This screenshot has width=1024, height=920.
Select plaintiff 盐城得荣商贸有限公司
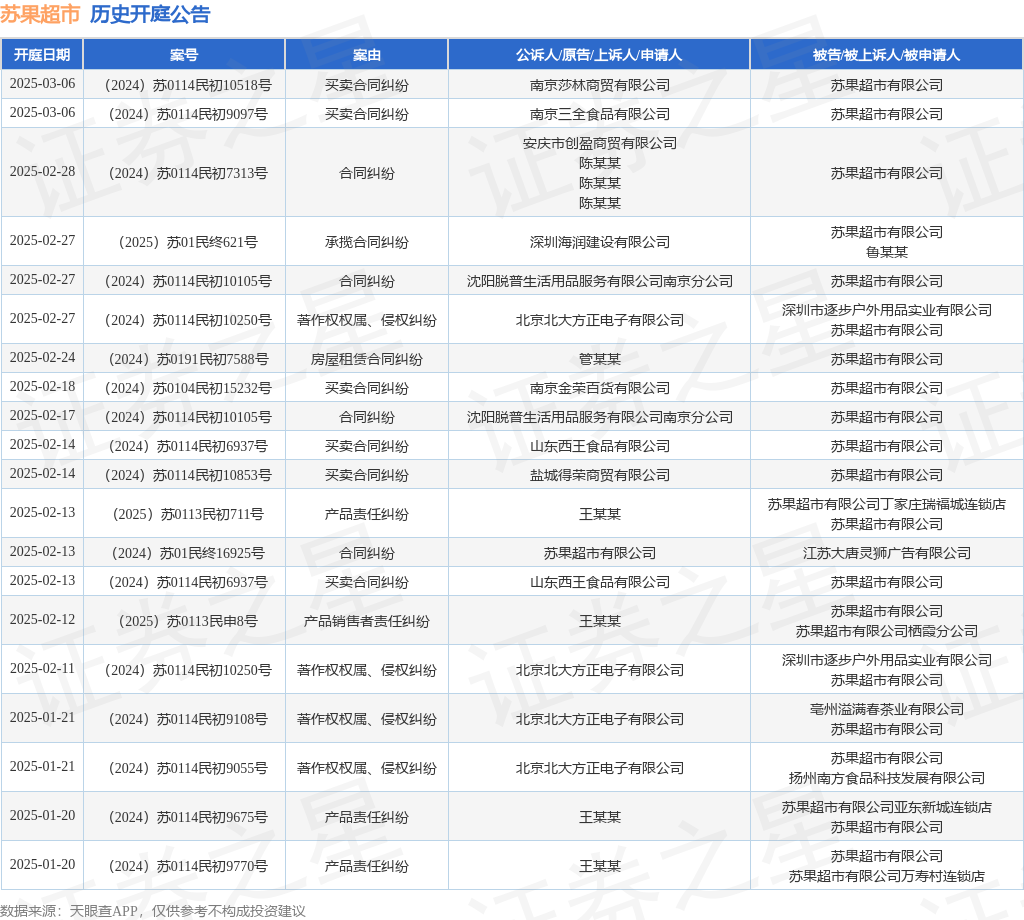600,475
